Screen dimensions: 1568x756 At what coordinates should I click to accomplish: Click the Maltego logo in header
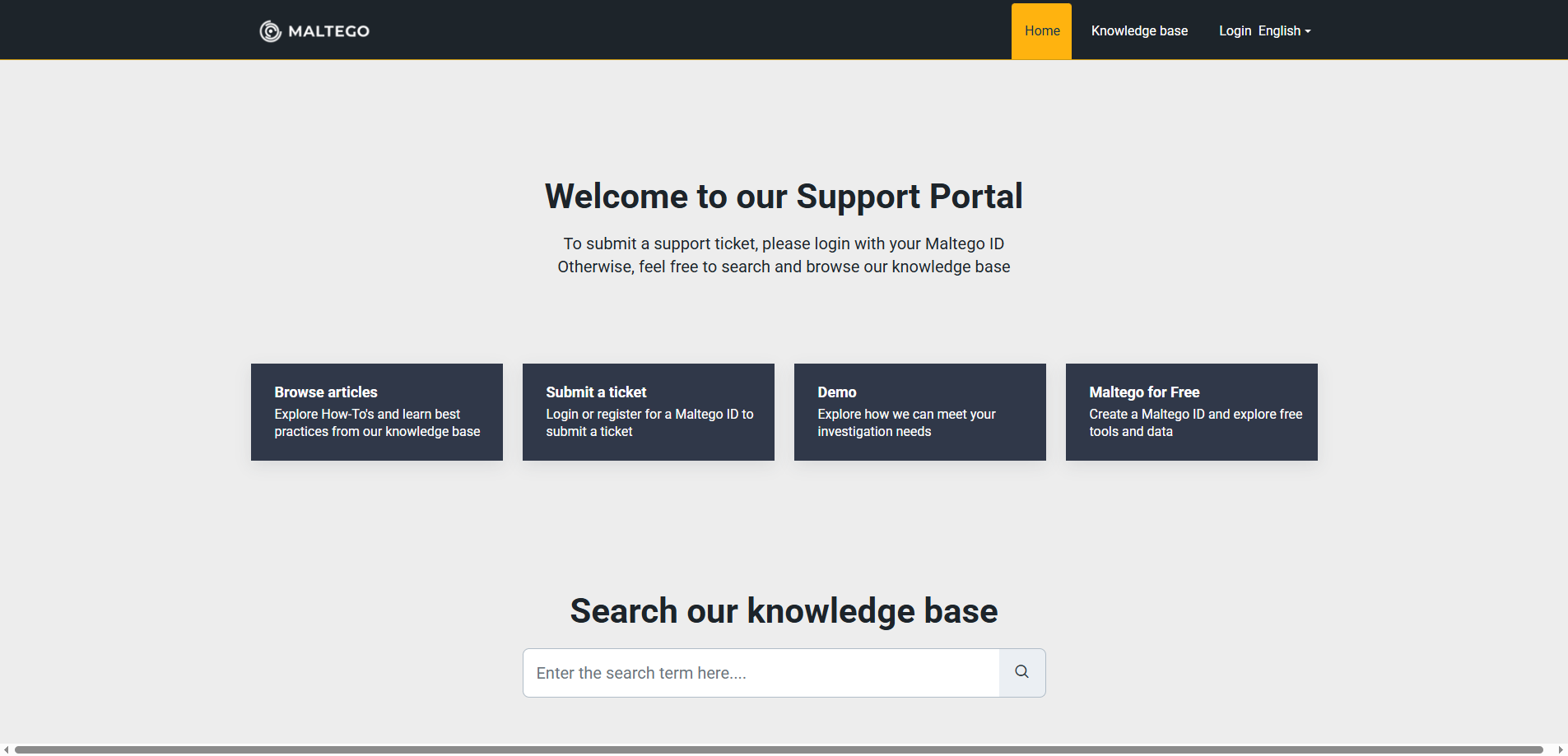[314, 31]
